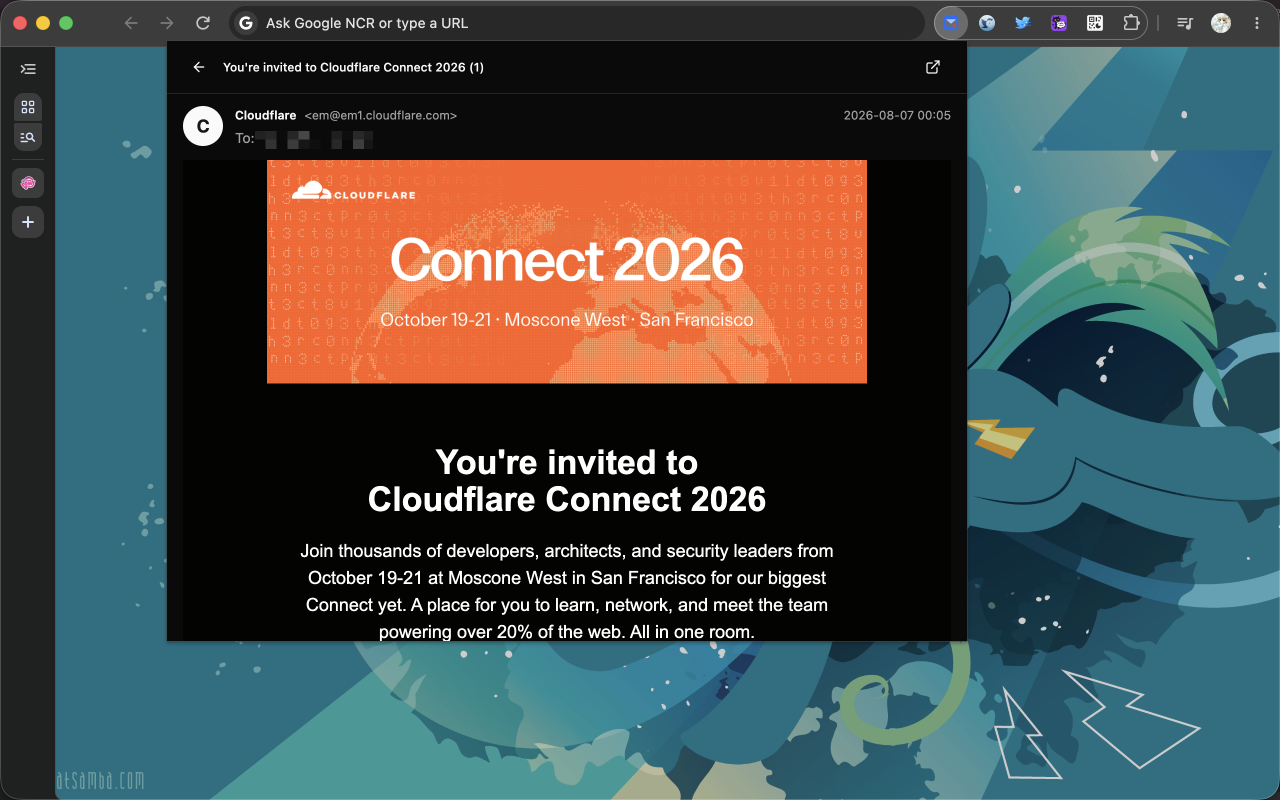Screen dimensions: 1280x800
Task: Open the sidebar grid overview icon
Action: [28, 107]
